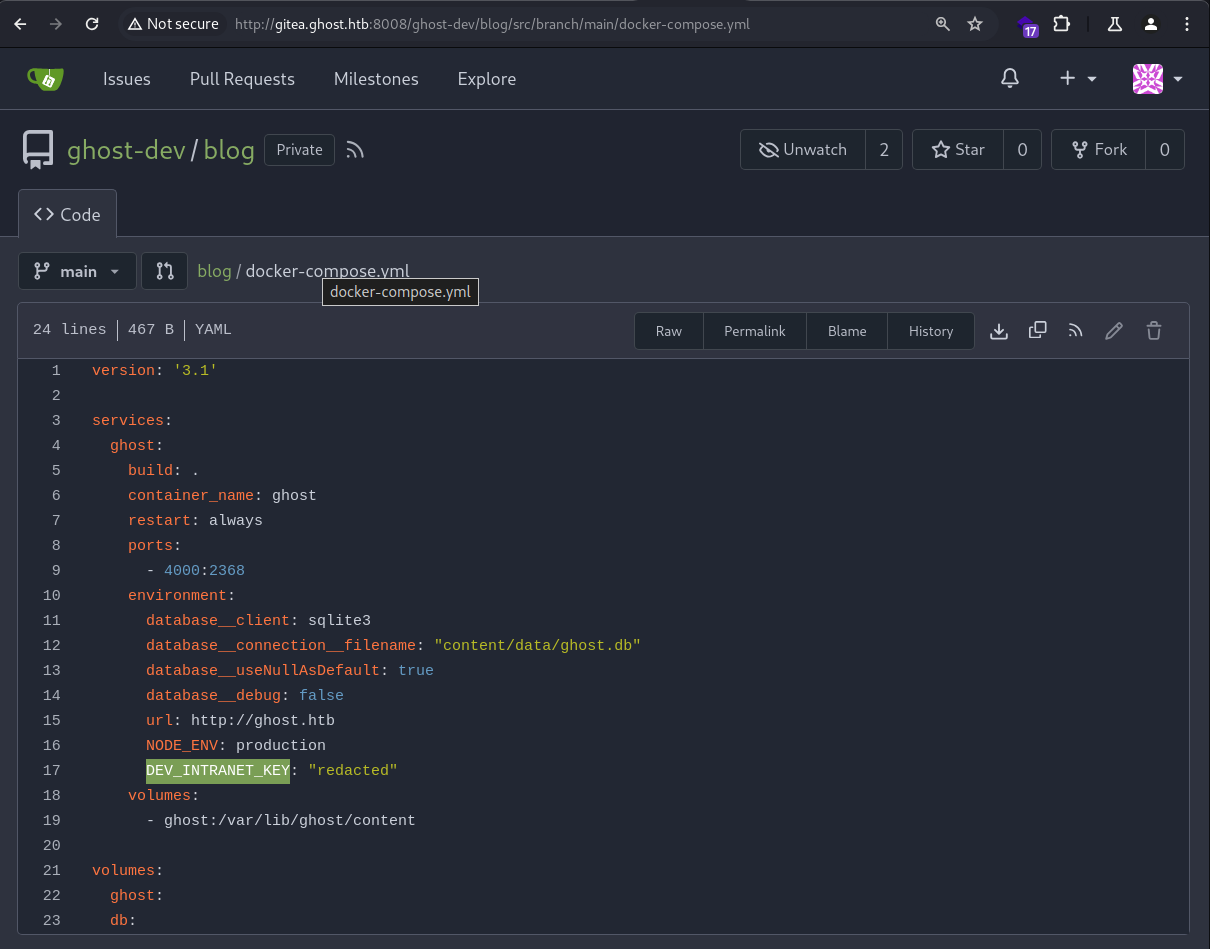Click the ghost:/var/lib/ghost/content volume entry
This screenshot has height=949, width=1210.
point(290,820)
